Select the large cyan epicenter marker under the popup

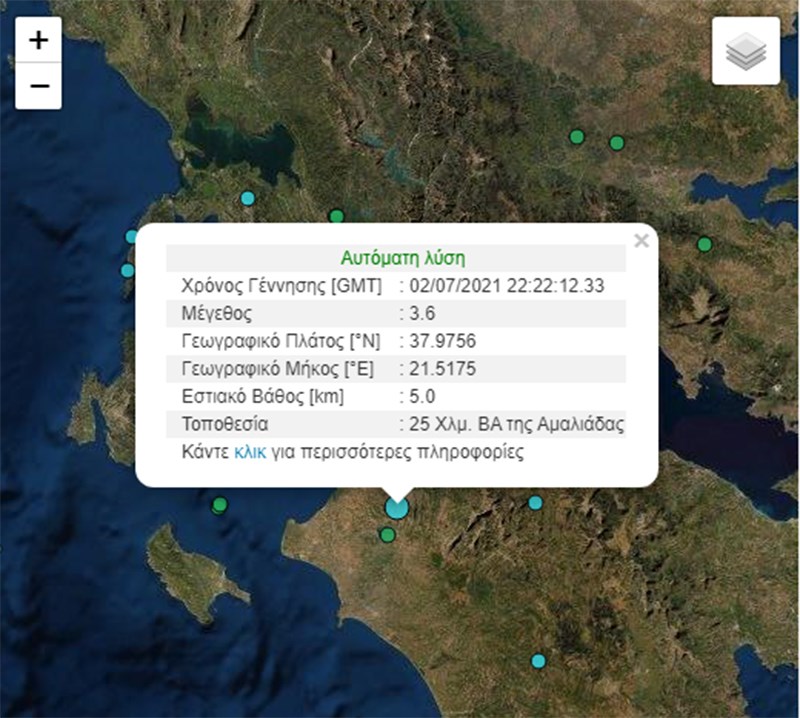click(397, 508)
